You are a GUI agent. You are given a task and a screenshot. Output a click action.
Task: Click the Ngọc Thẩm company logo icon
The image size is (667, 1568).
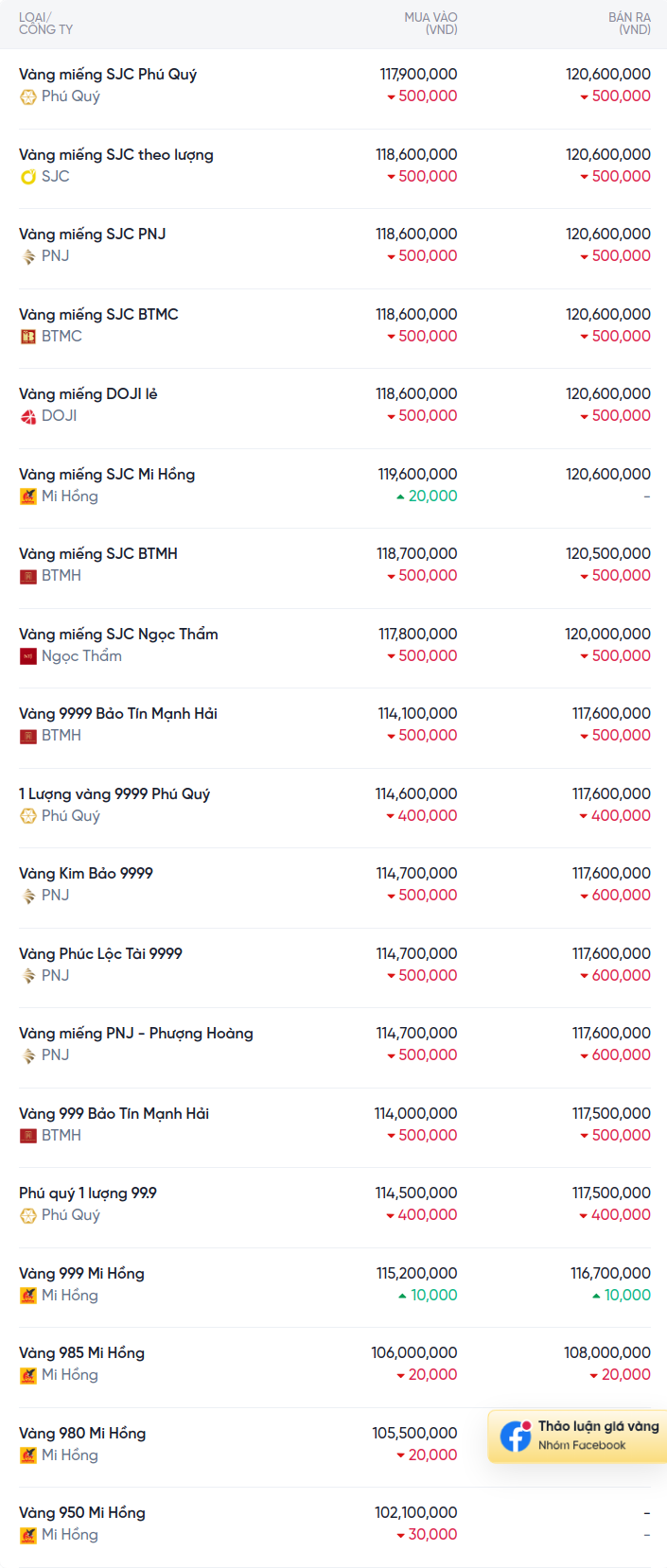[28, 656]
